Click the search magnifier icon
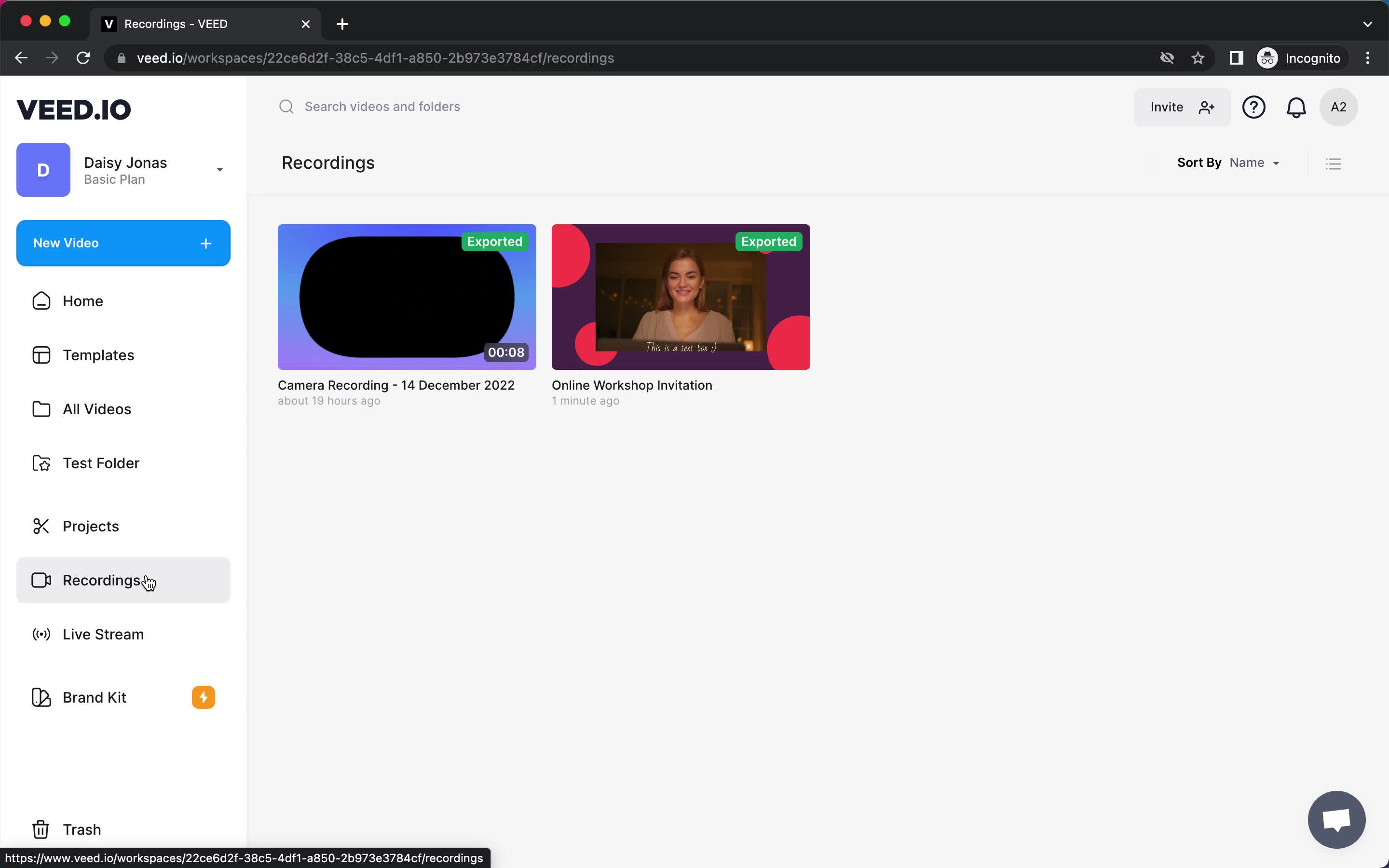The height and width of the screenshot is (868, 1389). pos(286,107)
